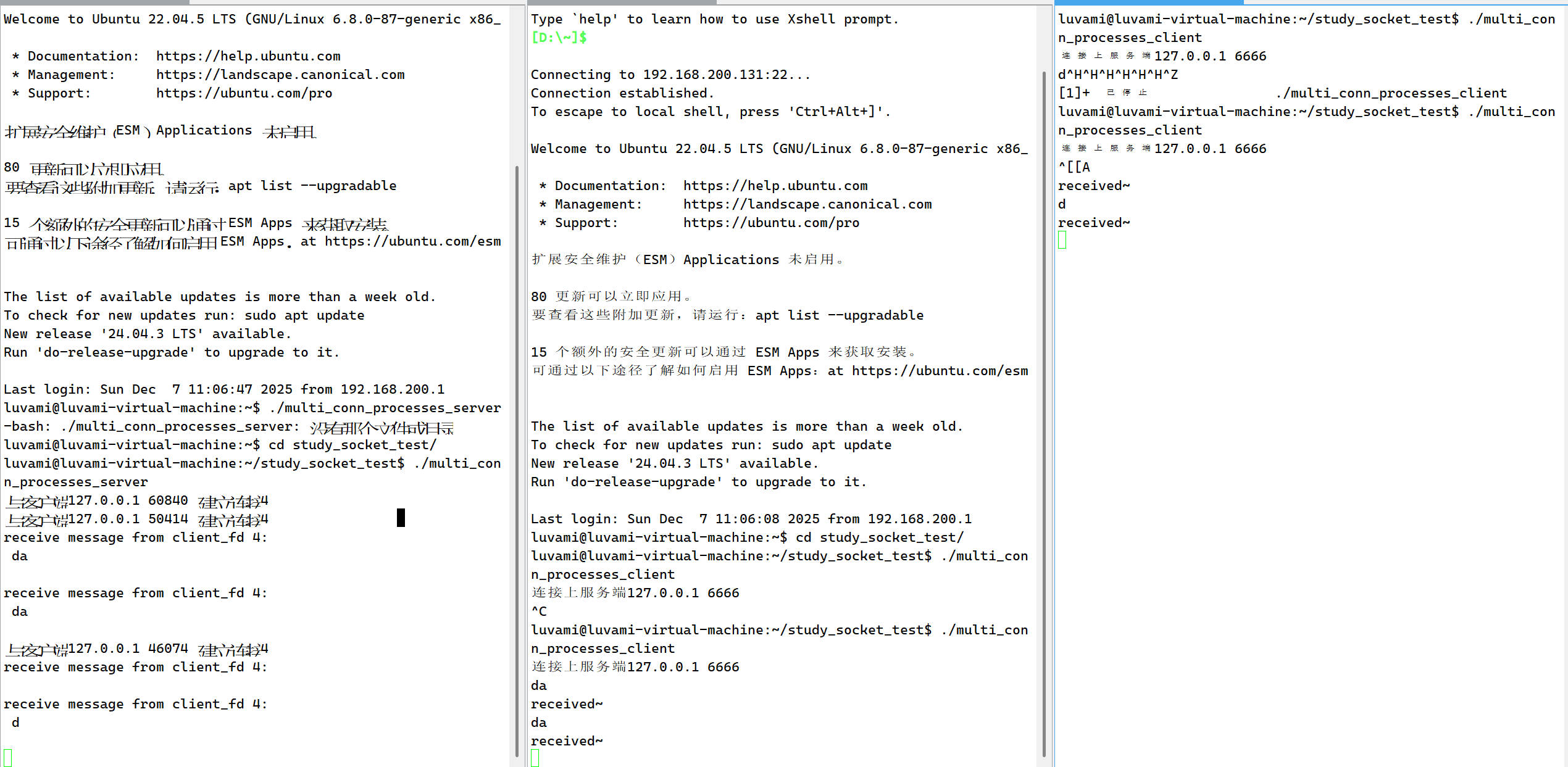Click help.ubuntu.com URL in middle terminal
The width and height of the screenshot is (1568, 767).
775,186
